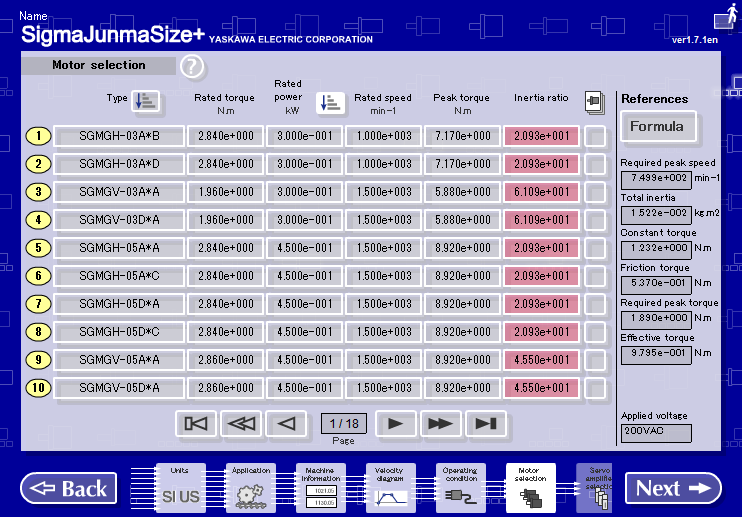Tick the checkbox for SGMGH-03A*B
742x517 pixels.
coord(595,136)
